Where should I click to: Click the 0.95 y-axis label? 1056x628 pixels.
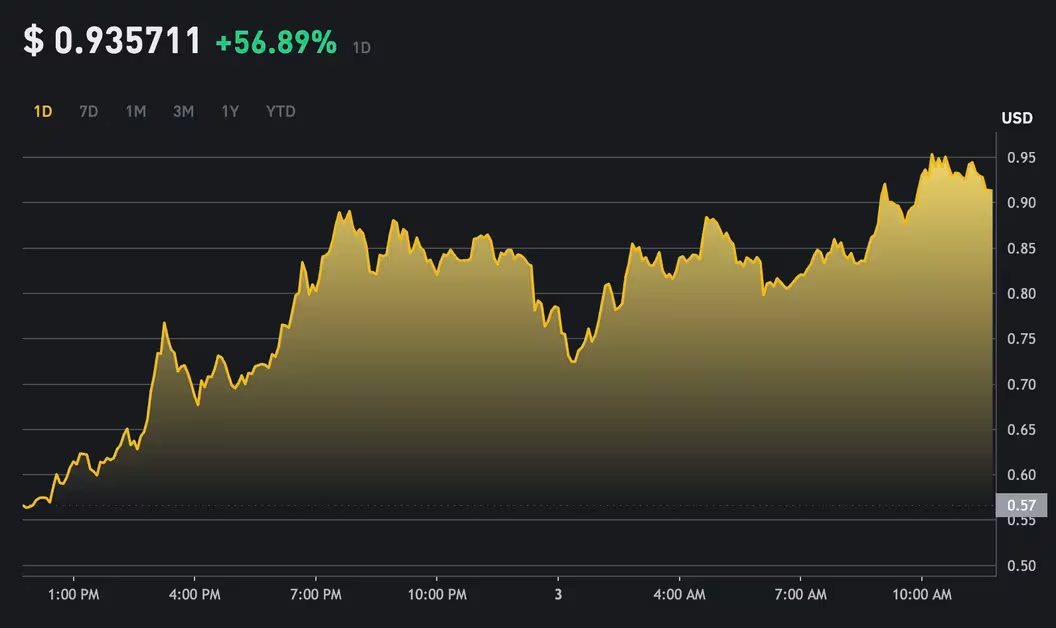1021,158
